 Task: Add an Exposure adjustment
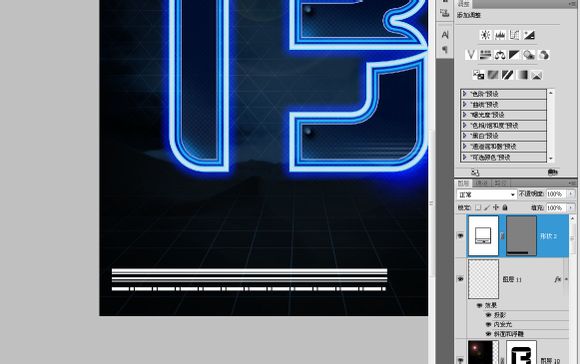click(x=529, y=35)
